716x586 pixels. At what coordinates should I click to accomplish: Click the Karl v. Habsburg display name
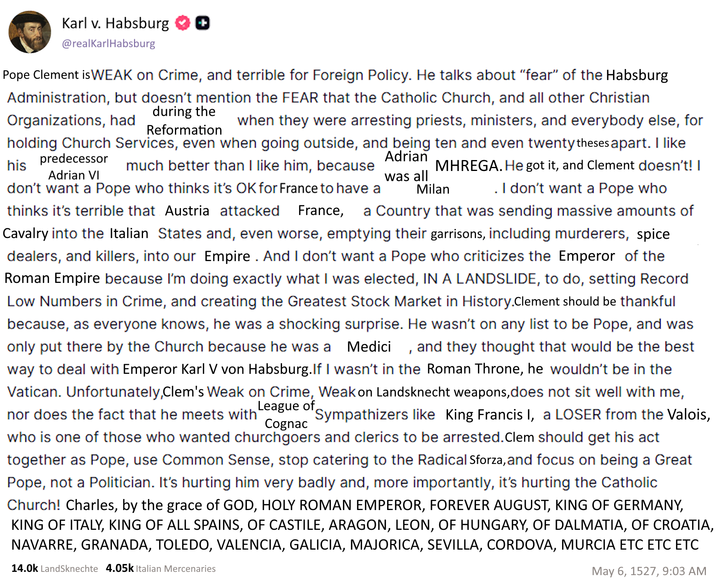116,22
